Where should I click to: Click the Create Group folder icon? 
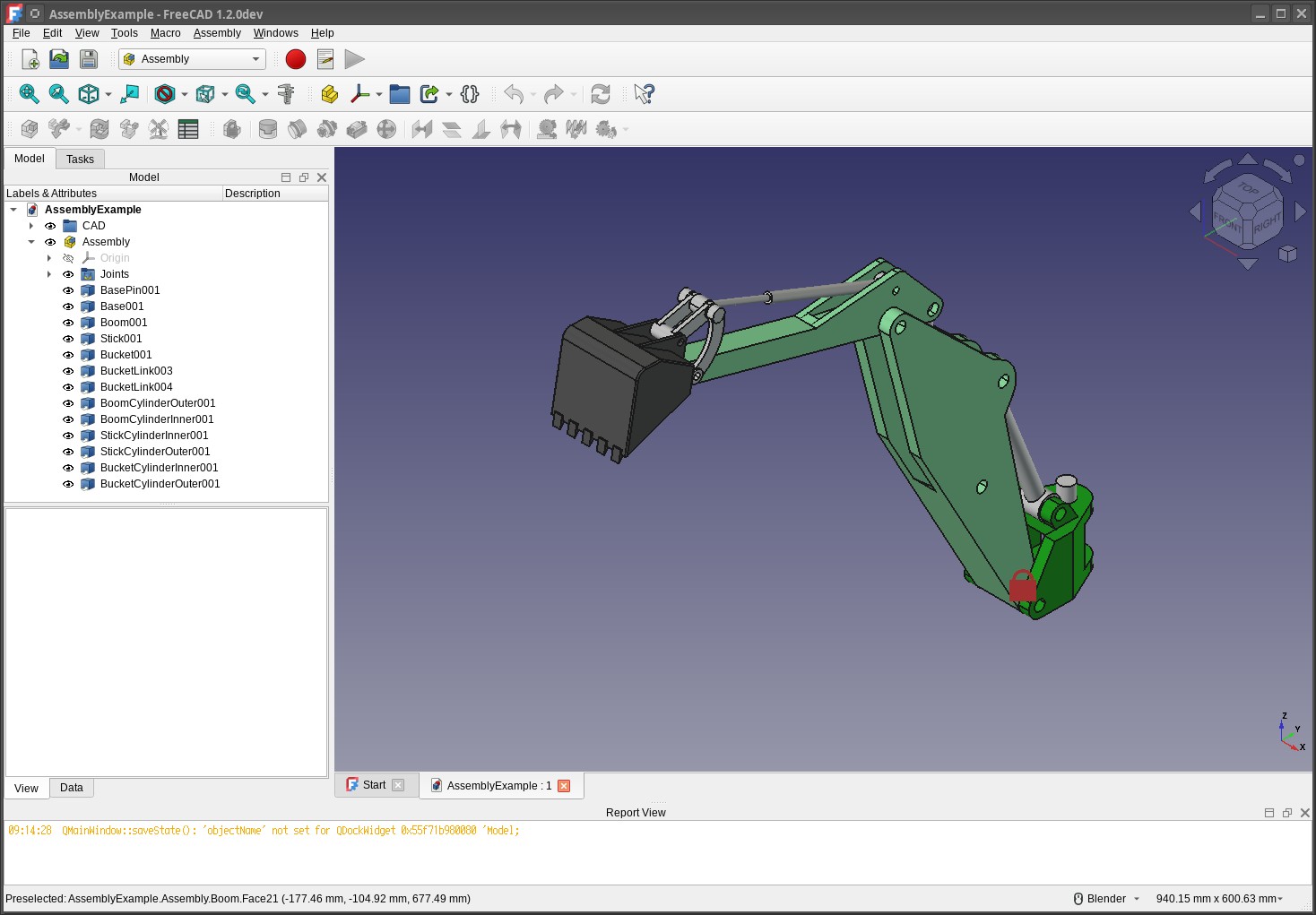pyautogui.click(x=400, y=94)
